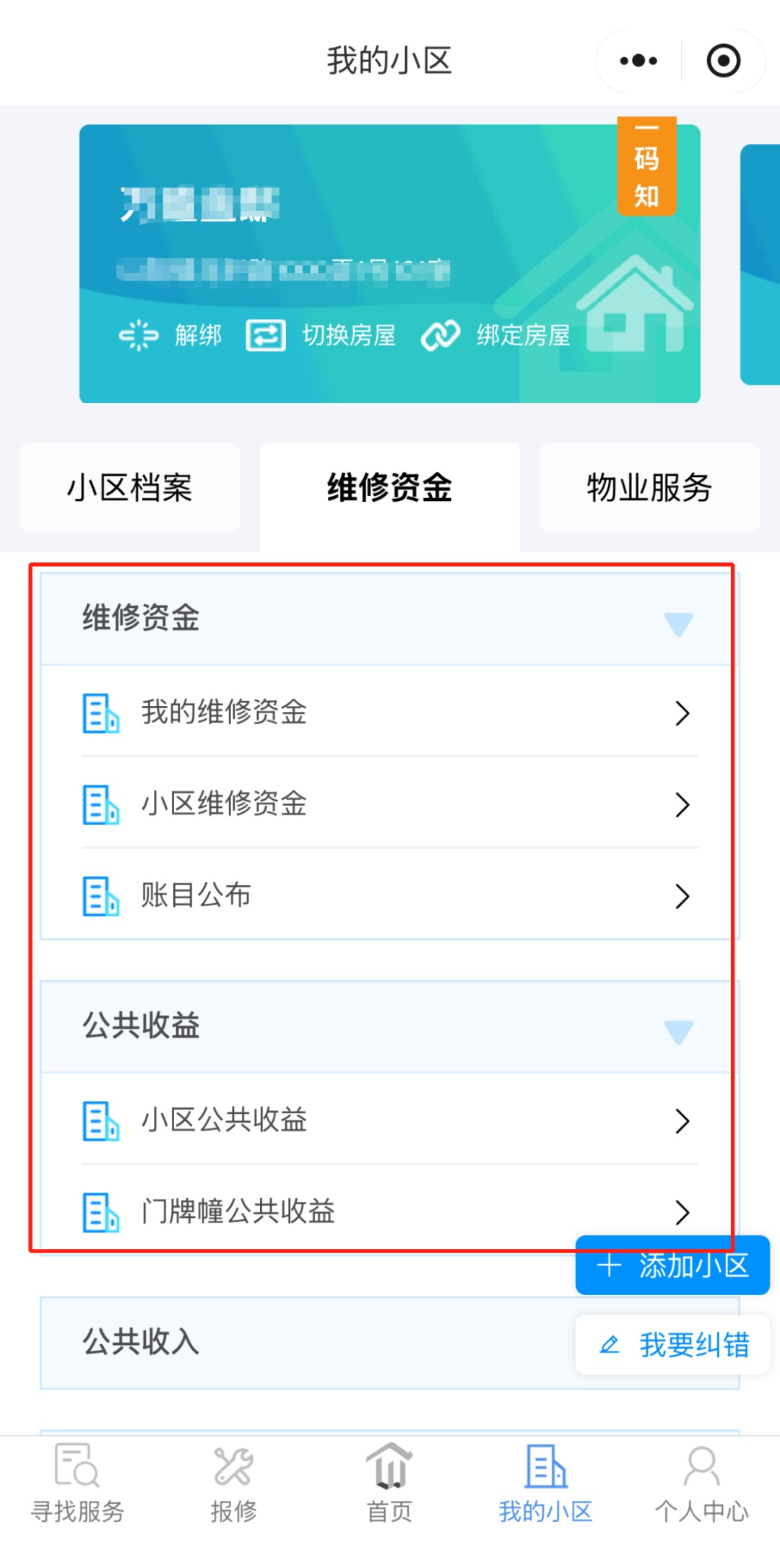
Task: Click the 我要纠错 button
Action: coord(672,1345)
